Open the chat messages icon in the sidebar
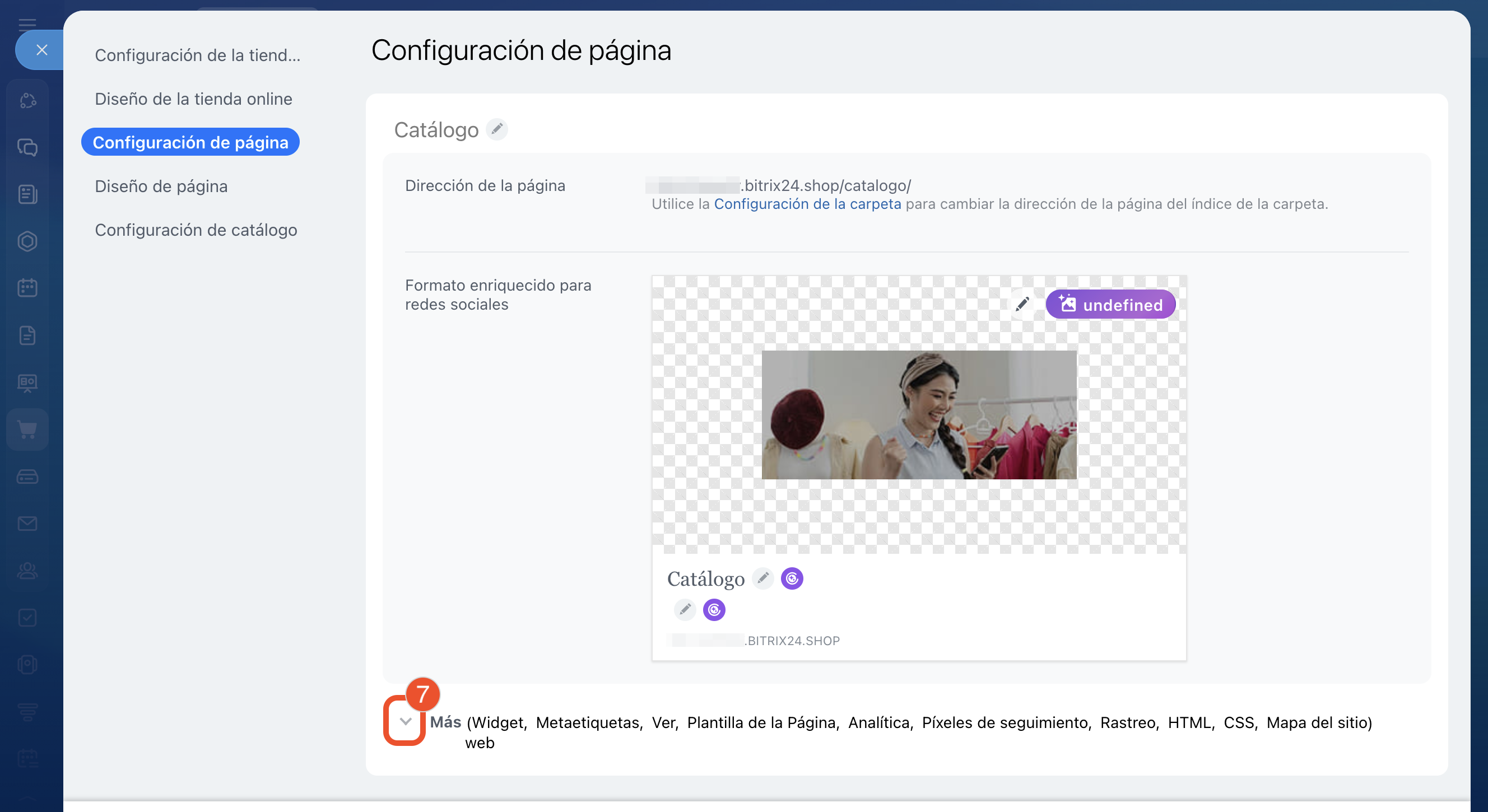The height and width of the screenshot is (812, 1488). (x=27, y=148)
